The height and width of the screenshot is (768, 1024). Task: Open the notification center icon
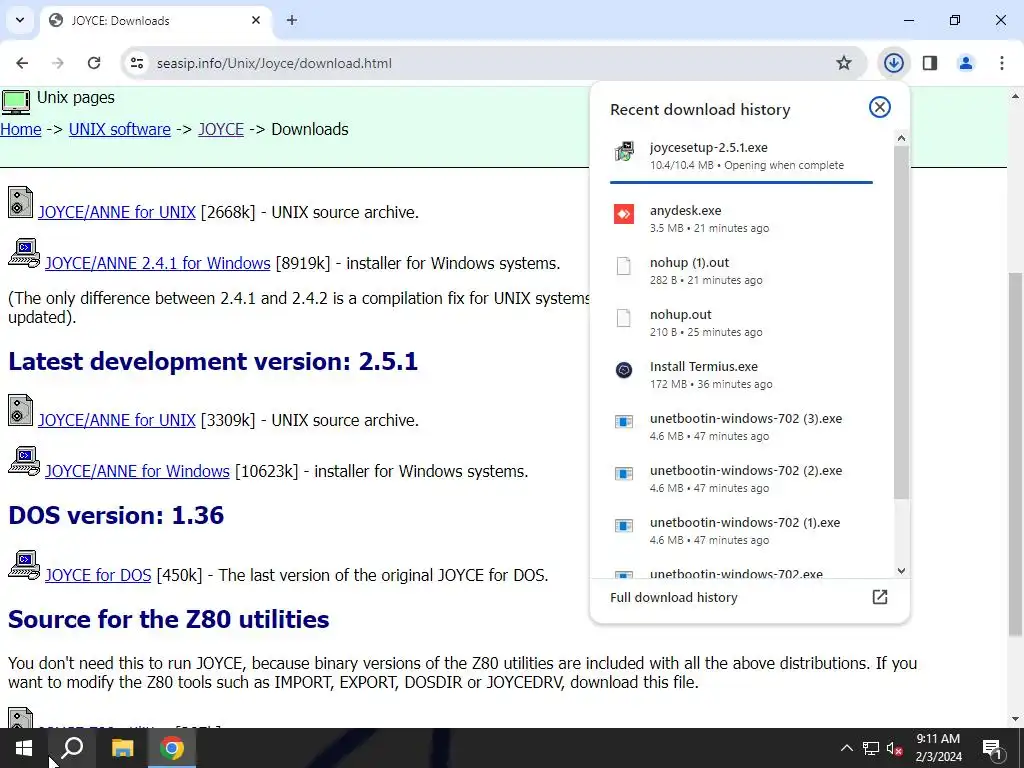pyautogui.click(x=993, y=748)
